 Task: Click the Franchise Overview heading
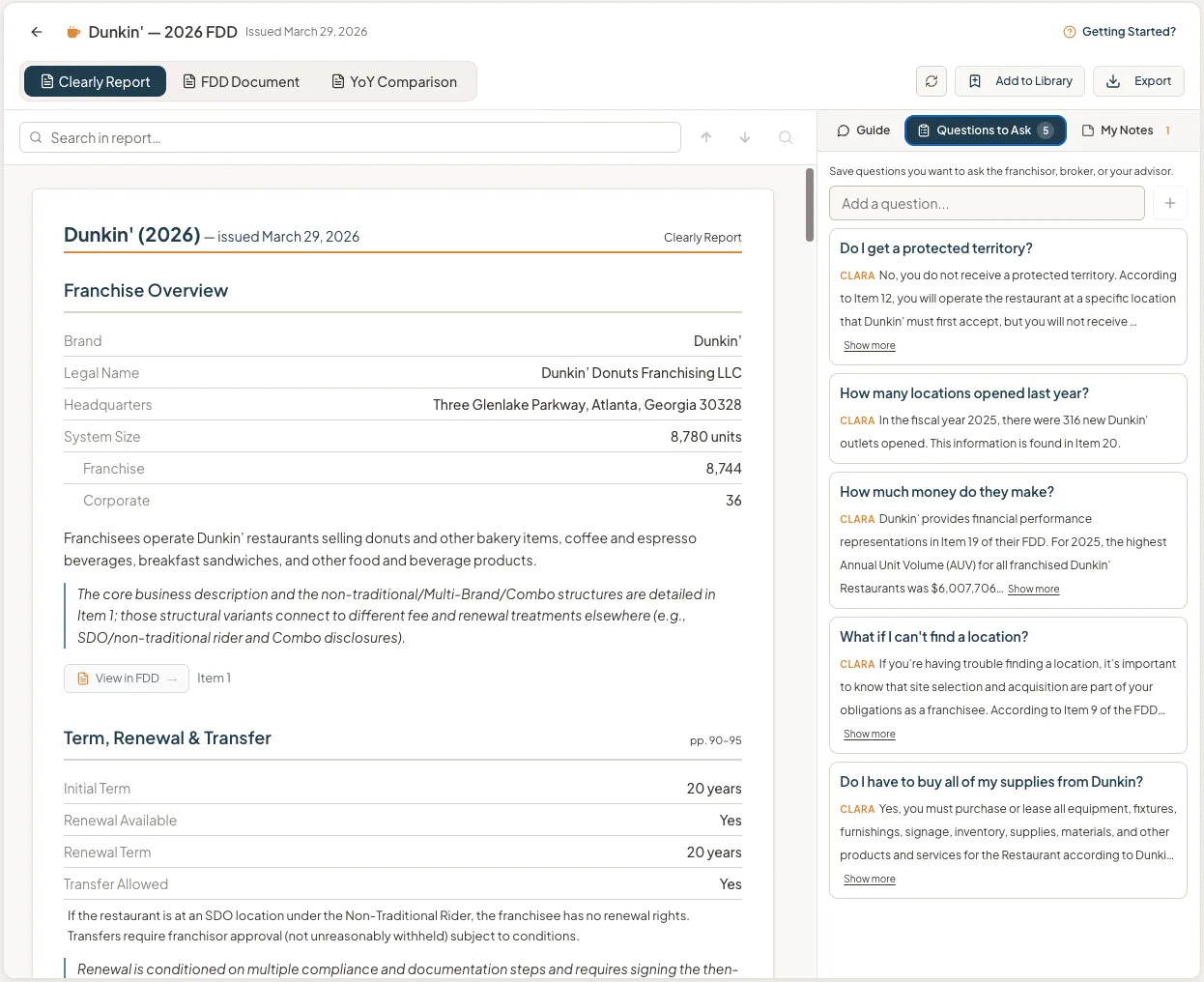[x=146, y=291]
